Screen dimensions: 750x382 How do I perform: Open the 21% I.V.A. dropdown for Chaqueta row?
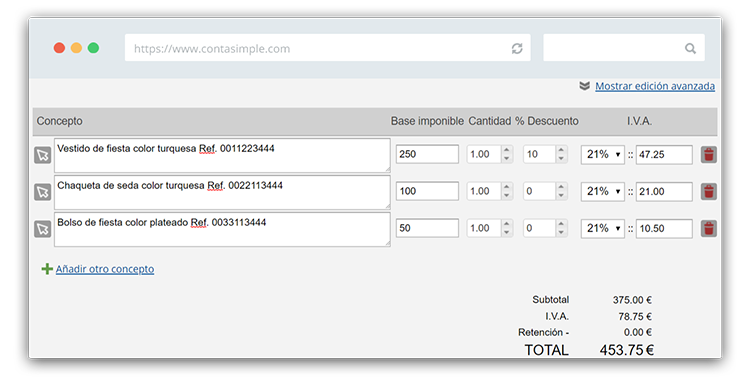603,191
